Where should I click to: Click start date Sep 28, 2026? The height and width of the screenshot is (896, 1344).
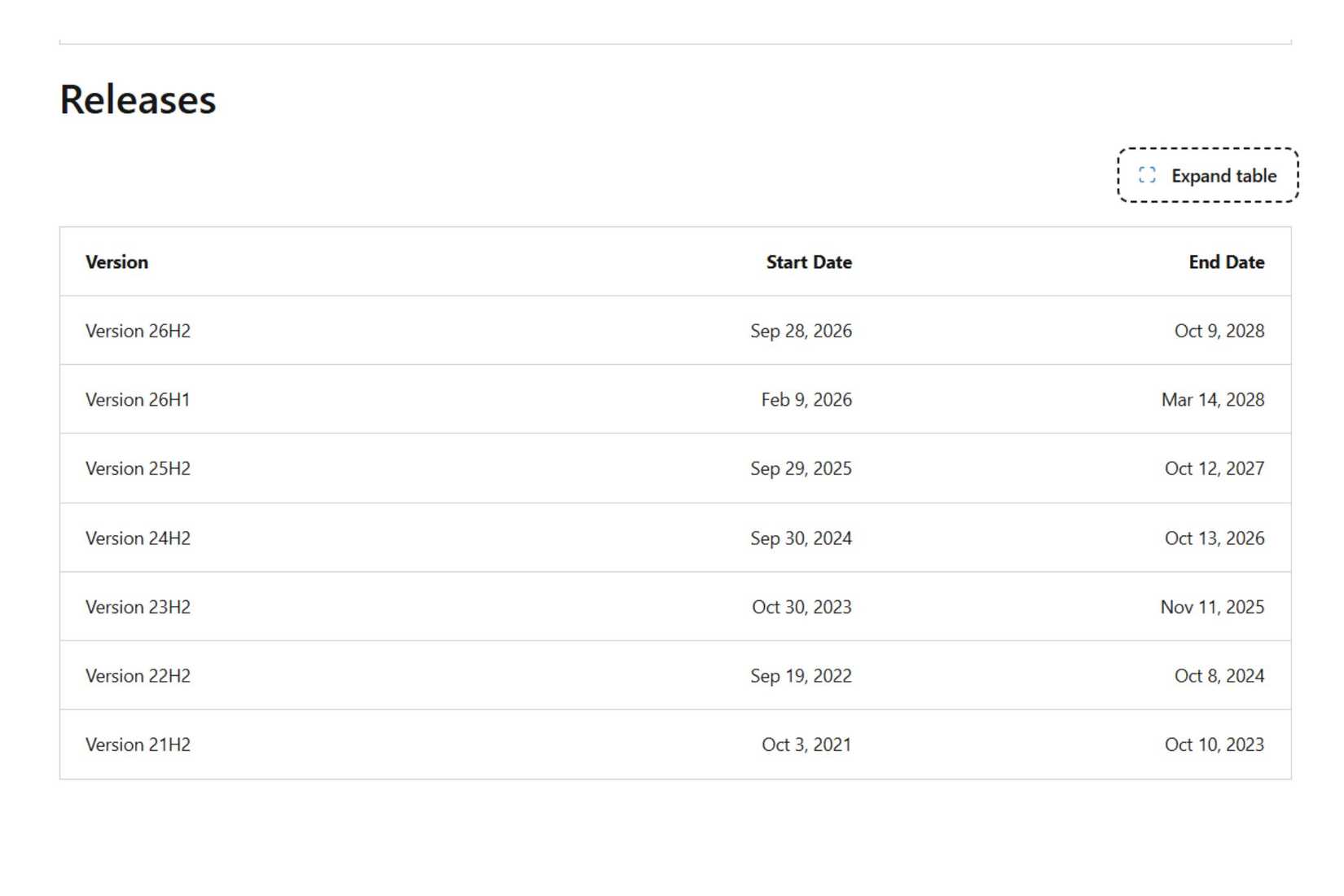[x=801, y=331]
